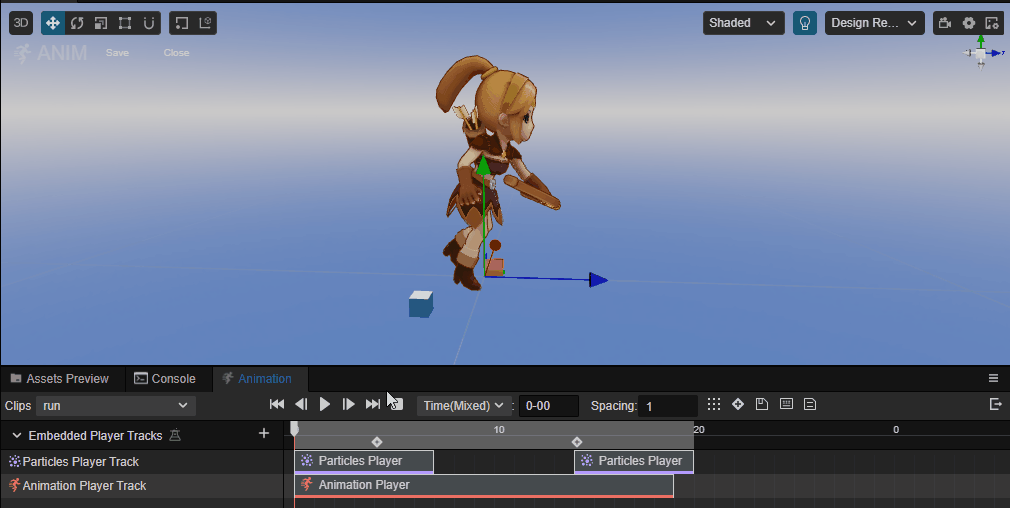Switch to the Assets Preview tab
Image resolution: width=1010 pixels, height=508 pixels.
click(59, 379)
